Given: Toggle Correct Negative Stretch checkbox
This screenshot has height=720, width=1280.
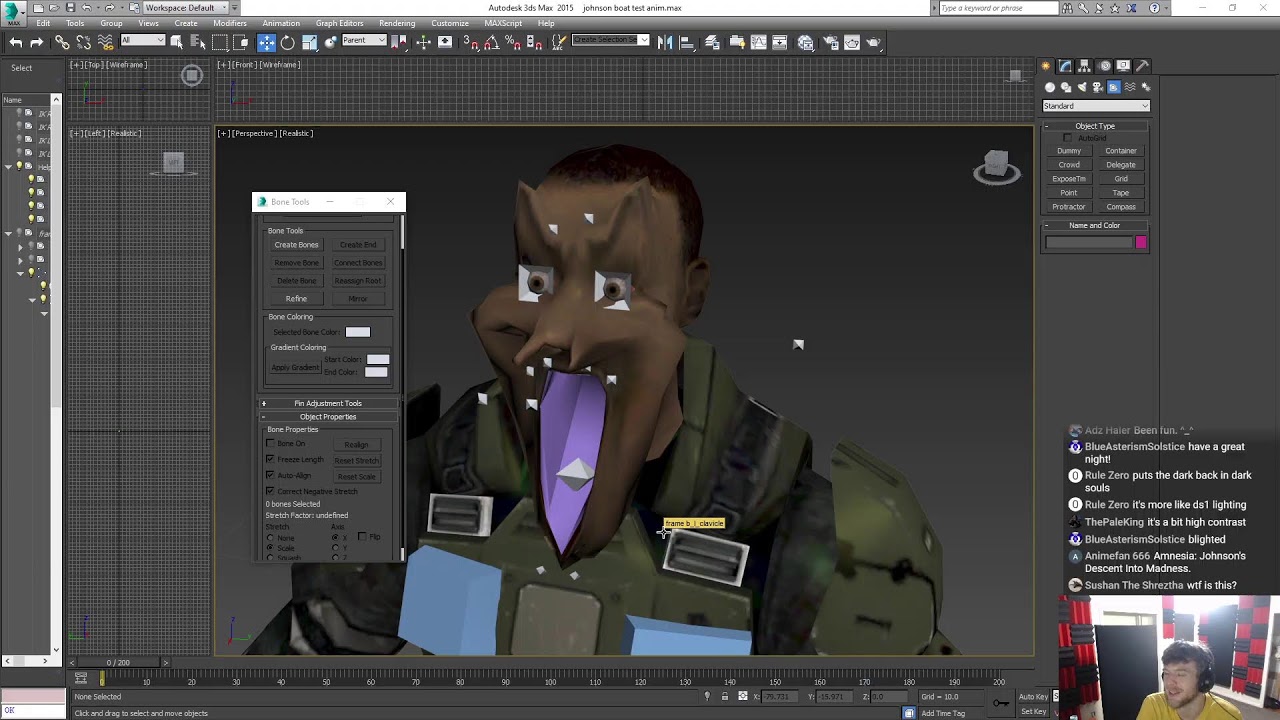Looking at the screenshot, I should (x=270, y=492).
